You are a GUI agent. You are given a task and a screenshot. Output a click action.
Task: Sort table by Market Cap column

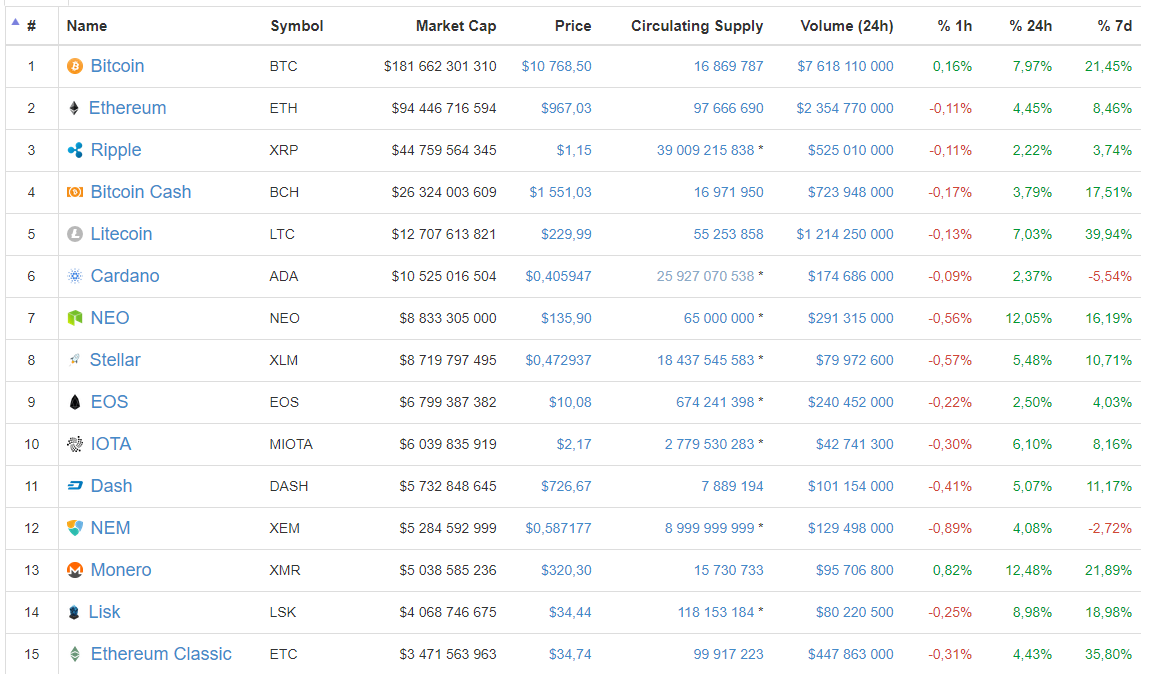click(x=456, y=26)
